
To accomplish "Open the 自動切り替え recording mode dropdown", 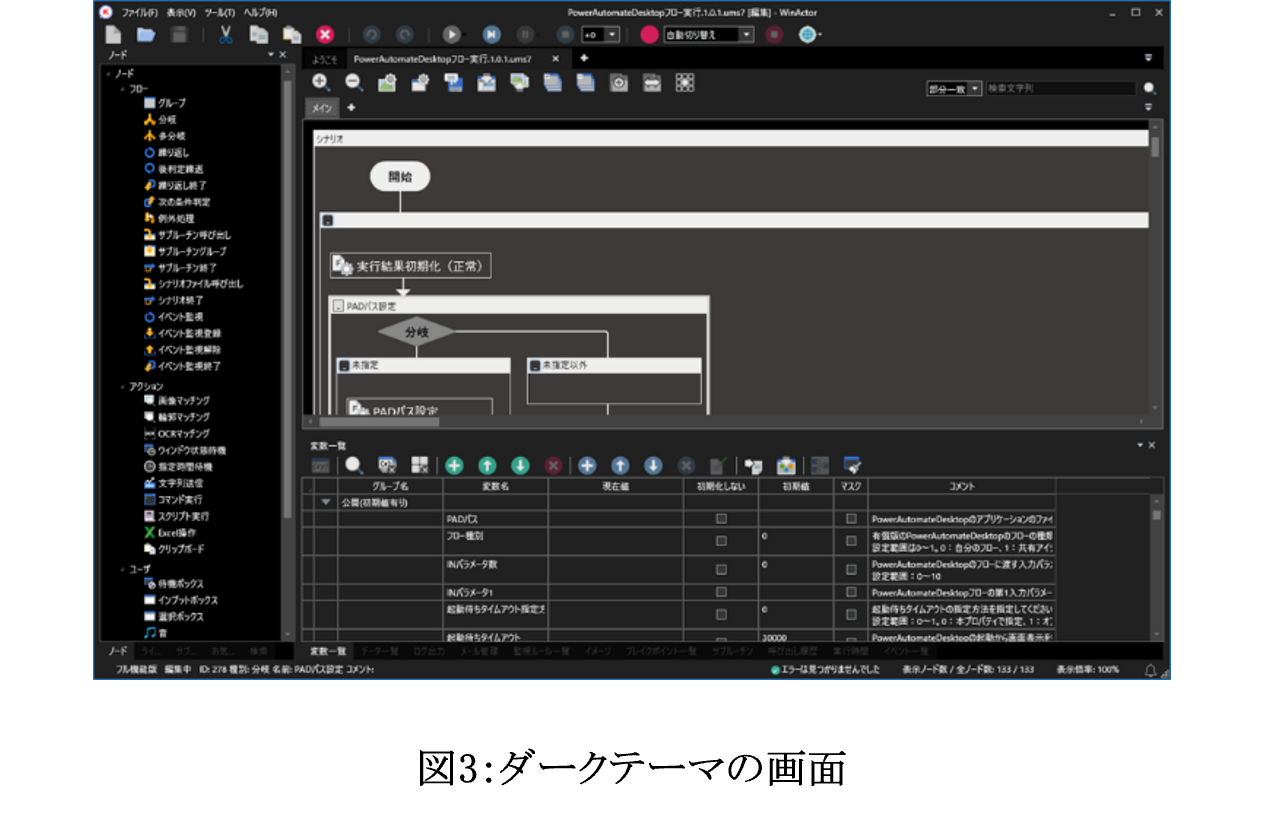I will 709,34.
